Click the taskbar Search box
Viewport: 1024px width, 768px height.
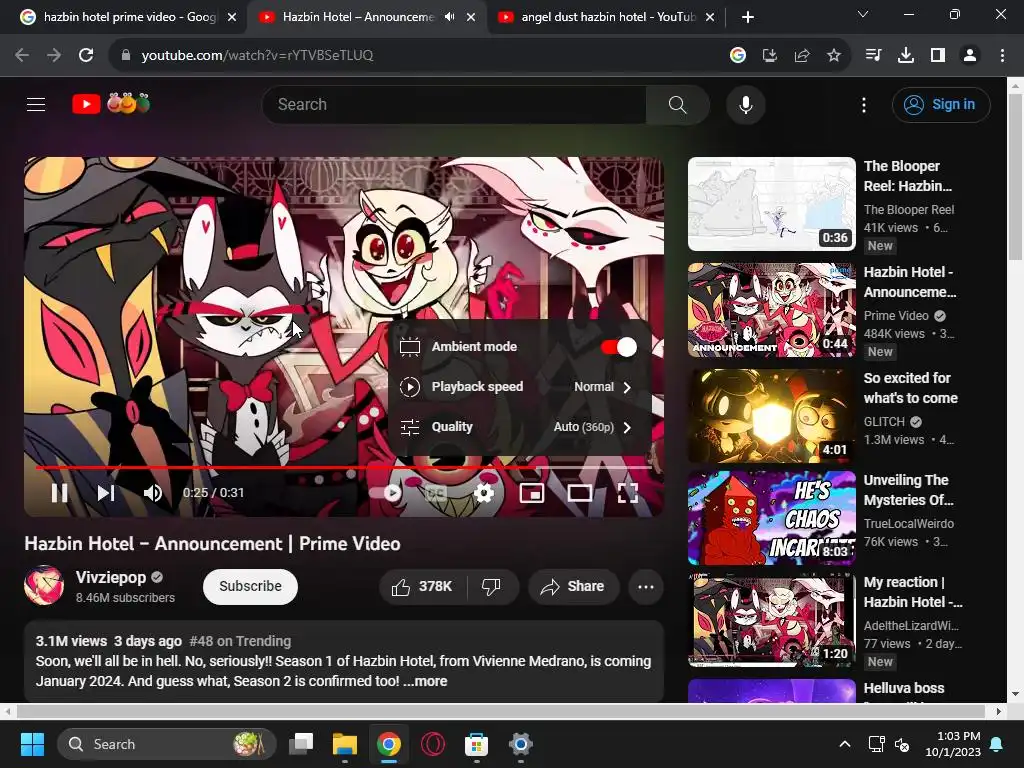pyautogui.click(x=167, y=744)
